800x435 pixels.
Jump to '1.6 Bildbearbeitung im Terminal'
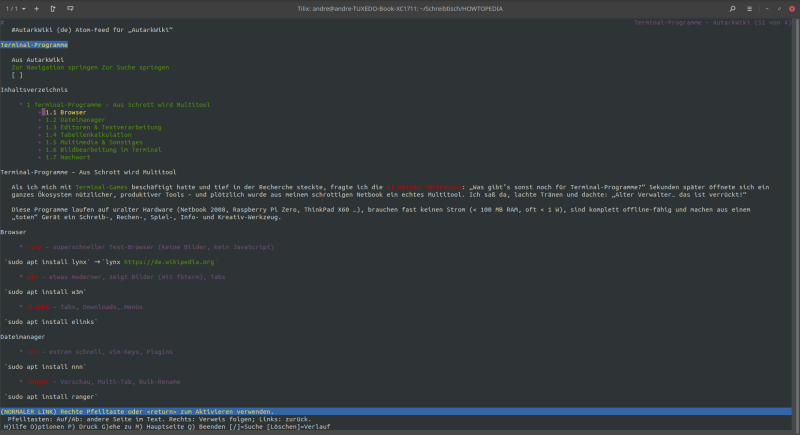click(x=103, y=150)
